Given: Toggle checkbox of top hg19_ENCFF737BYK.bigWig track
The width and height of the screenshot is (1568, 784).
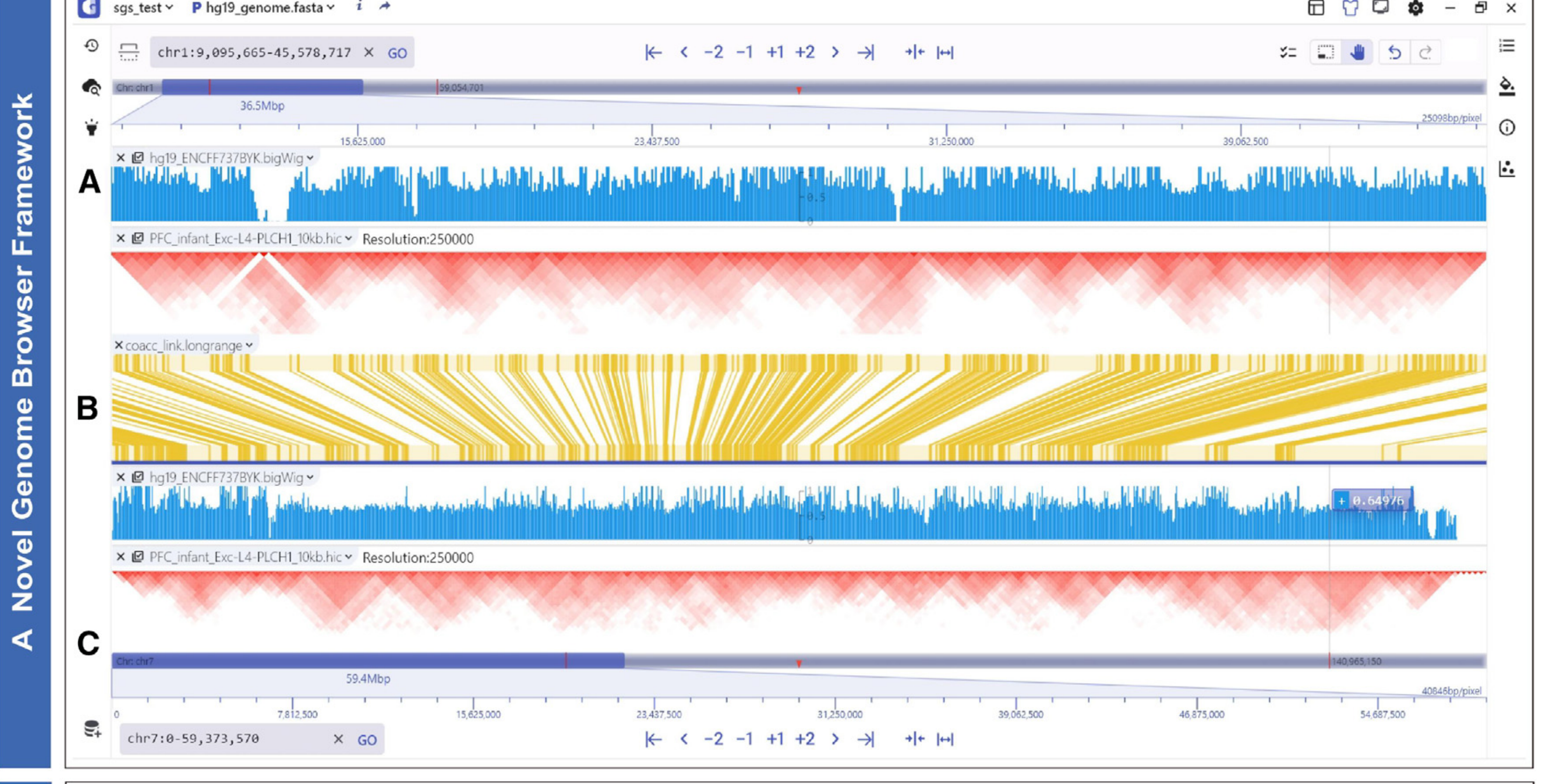Looking at the screenshot, I should (x=138, y=158).
